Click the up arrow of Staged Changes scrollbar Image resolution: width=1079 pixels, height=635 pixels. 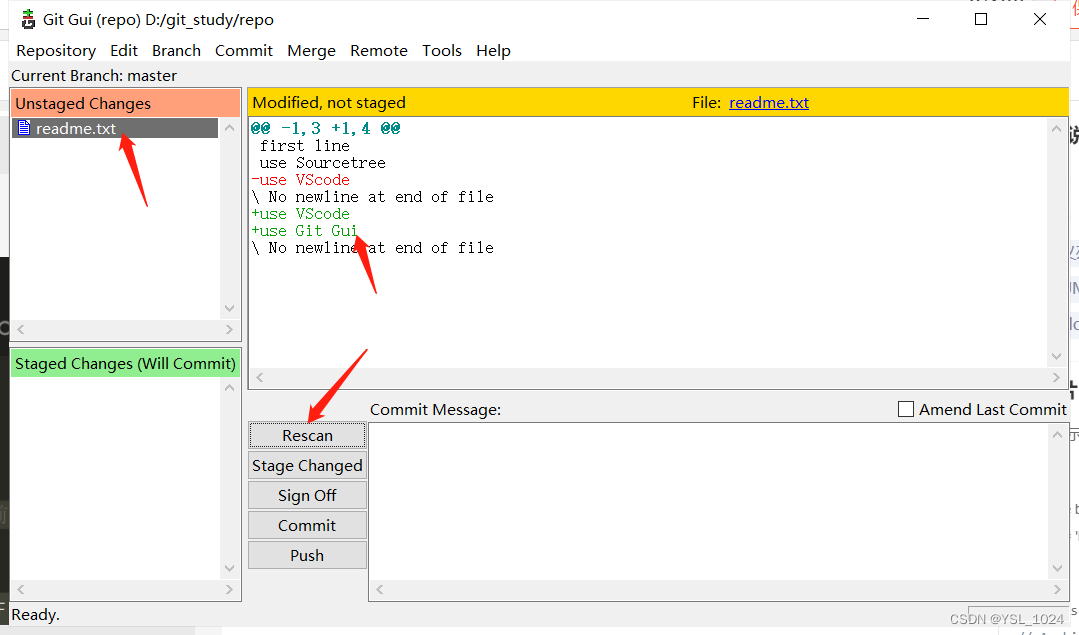tap(230, 387)
